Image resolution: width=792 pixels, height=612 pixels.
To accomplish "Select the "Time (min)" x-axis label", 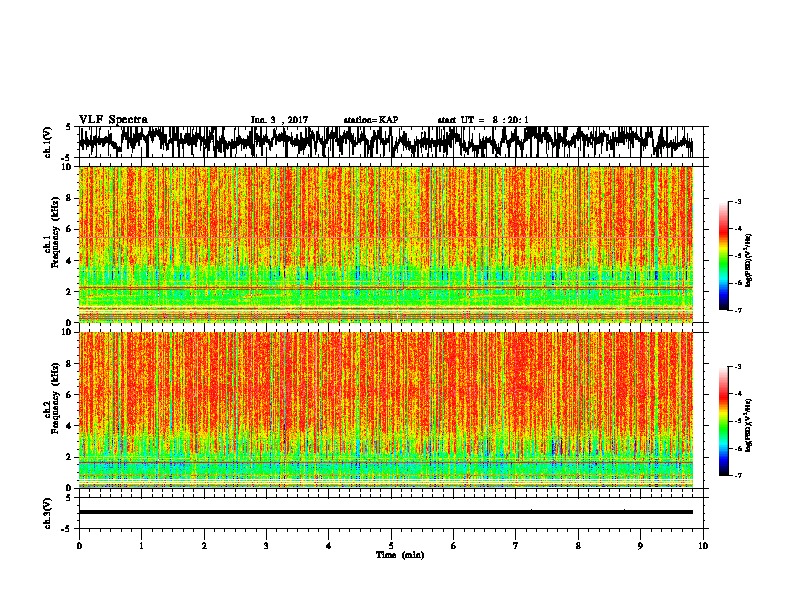I will (x=400, y=555).
